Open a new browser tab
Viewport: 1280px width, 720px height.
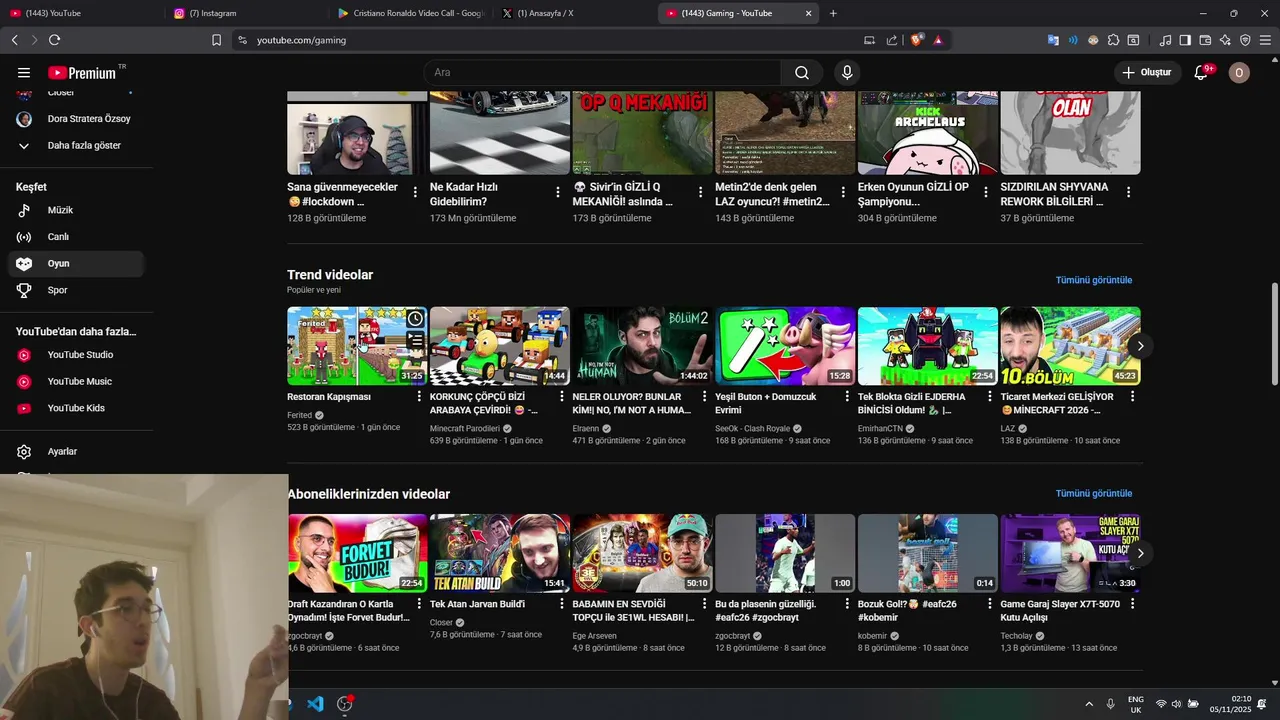click(833, 13)
